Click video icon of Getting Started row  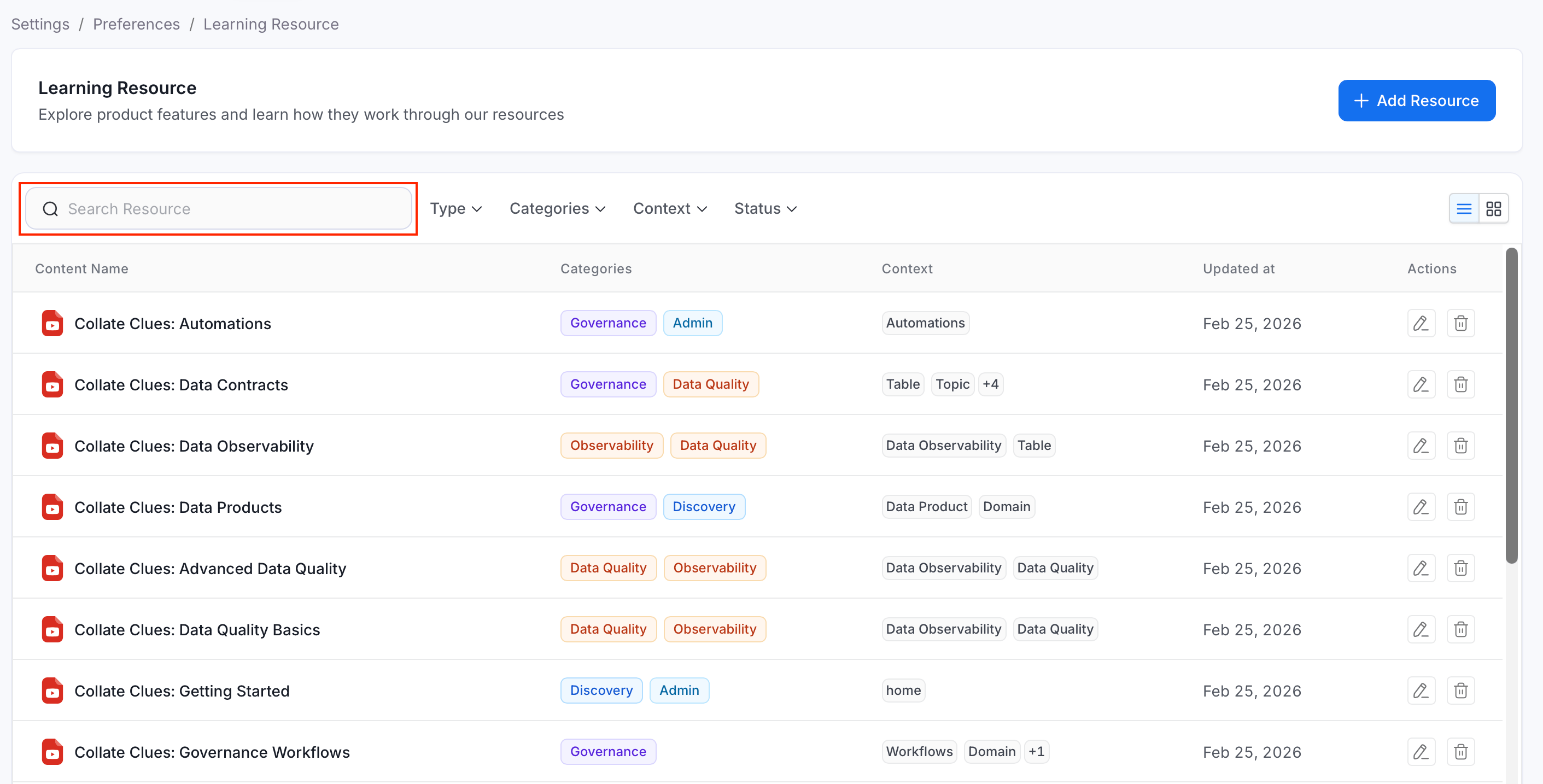(x=52, y=691)
